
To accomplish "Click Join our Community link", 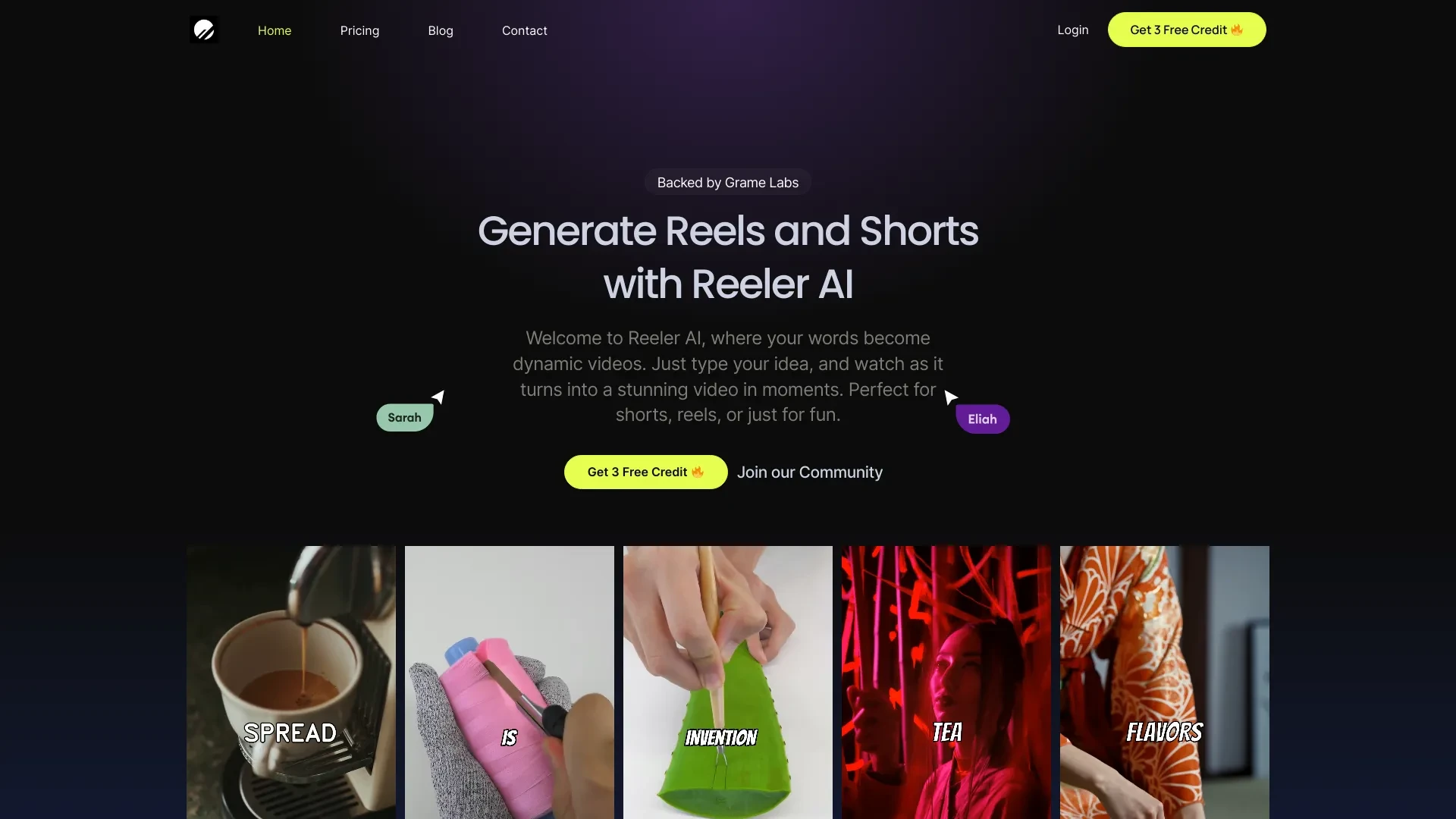I will point(810,471).
